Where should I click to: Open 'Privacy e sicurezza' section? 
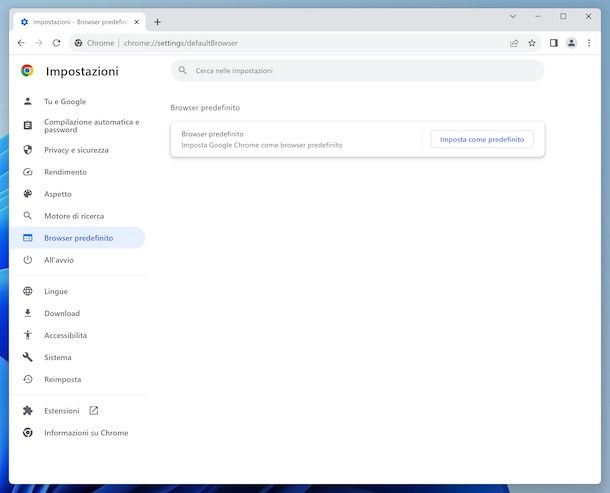78,150
